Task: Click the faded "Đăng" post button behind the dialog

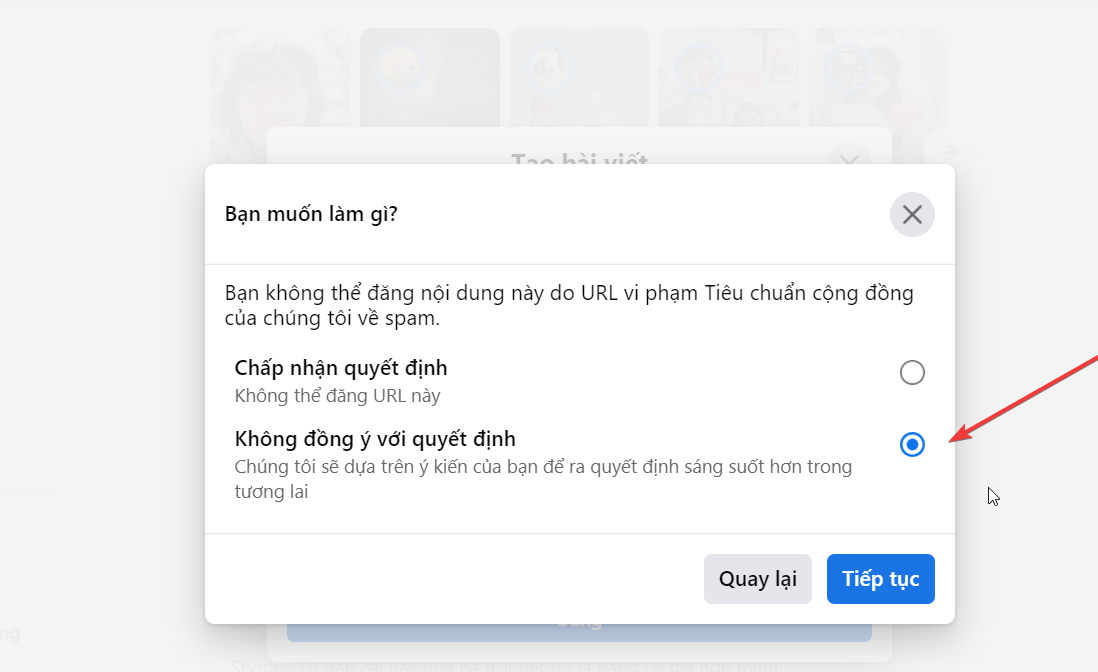Action: 579,632
